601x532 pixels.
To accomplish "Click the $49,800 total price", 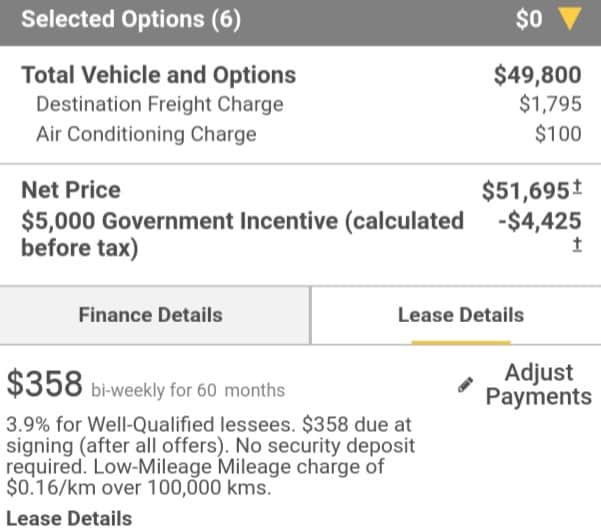I will [x=537, y=75].
